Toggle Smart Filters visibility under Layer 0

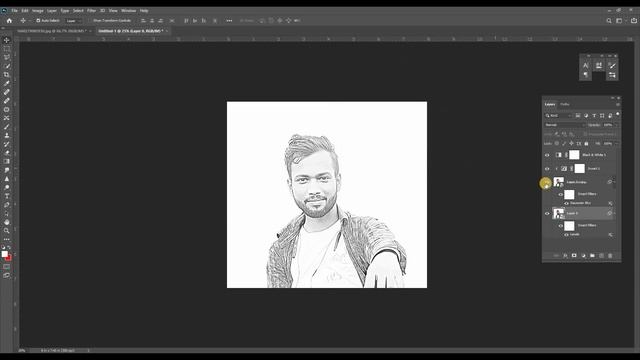pyautogui.click(x=560, y=225)
